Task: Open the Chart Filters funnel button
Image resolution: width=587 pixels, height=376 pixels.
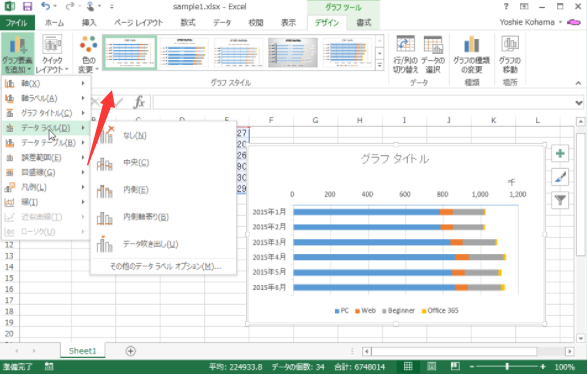Action: pyautogui.click(x=560, y=201)
